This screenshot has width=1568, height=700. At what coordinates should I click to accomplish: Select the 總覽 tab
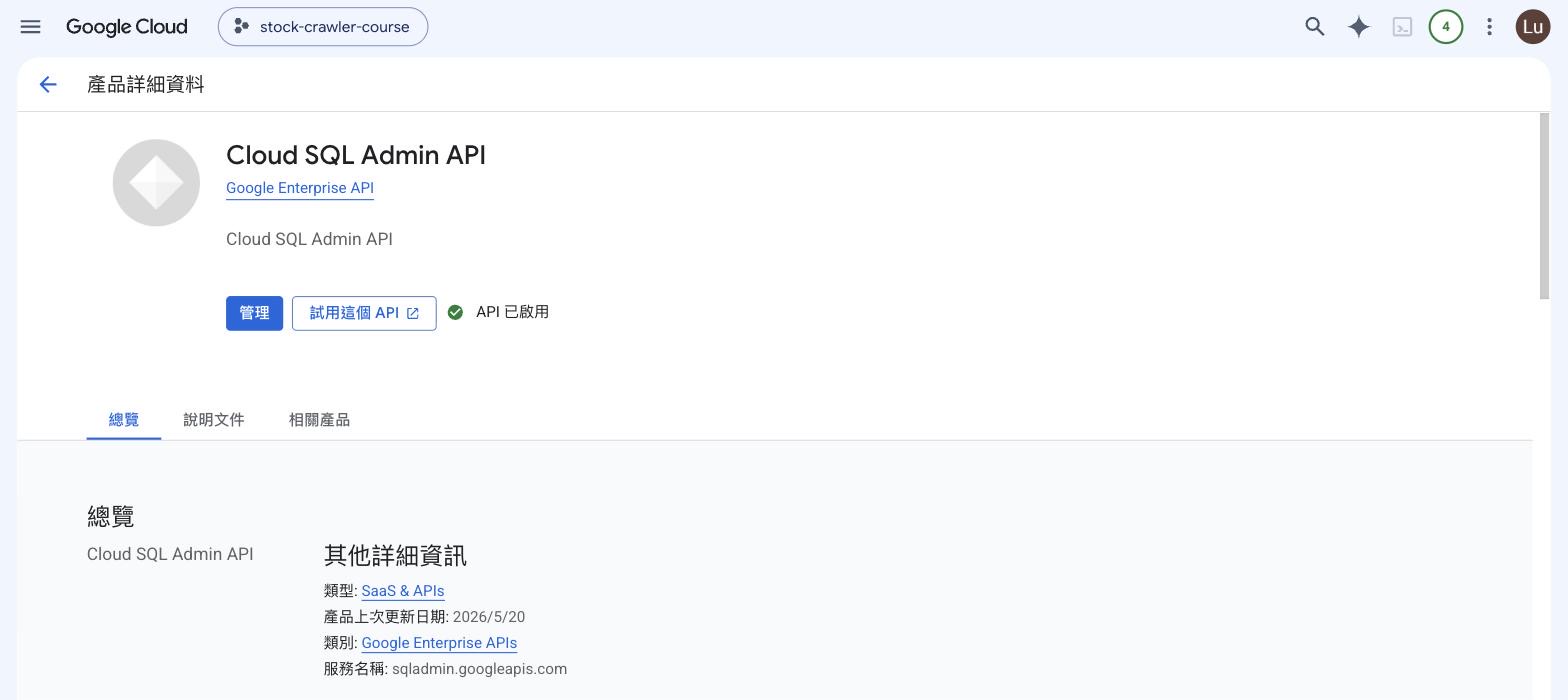click(124, 420)
